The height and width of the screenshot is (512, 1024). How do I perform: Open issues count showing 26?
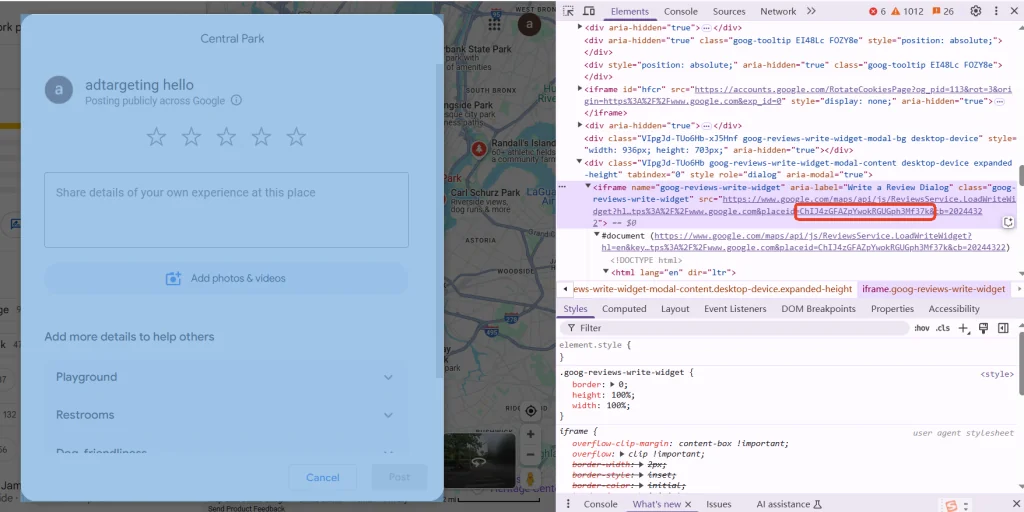click(x=942, y=11)
